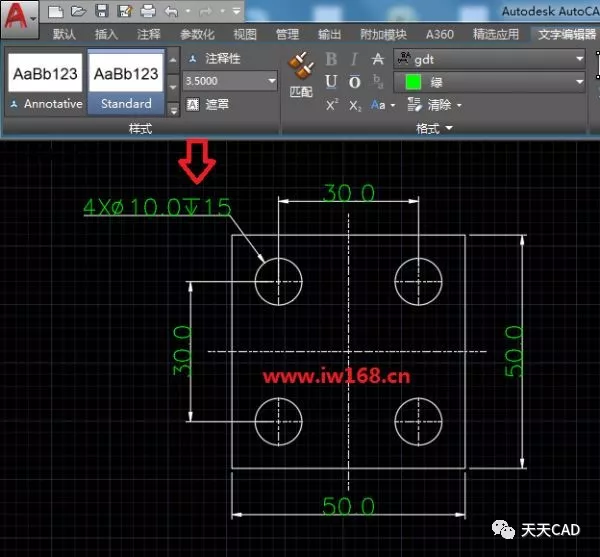Select the left vertical 30.0 dimension
The height and width of the screenshot is (557, 600).
tap(182, 350)
